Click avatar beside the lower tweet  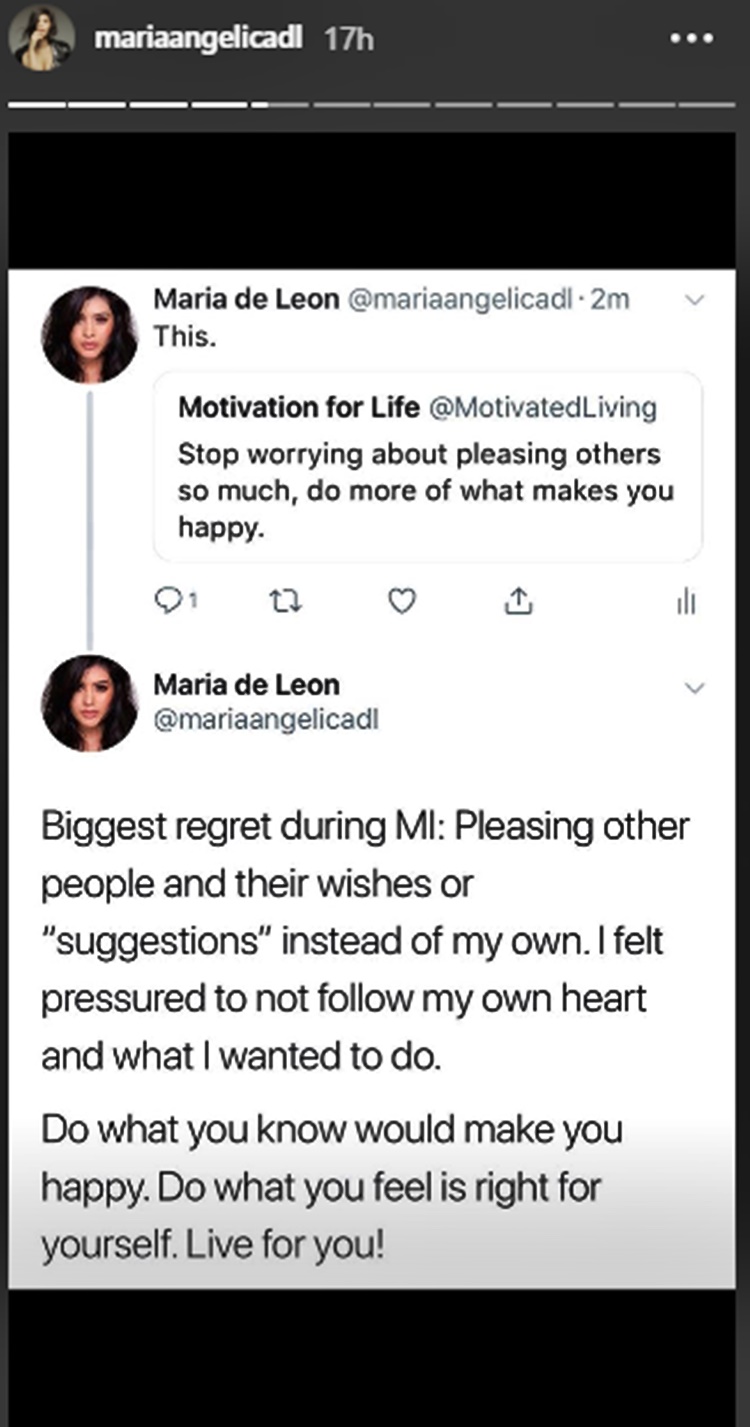tap(90, 702)
